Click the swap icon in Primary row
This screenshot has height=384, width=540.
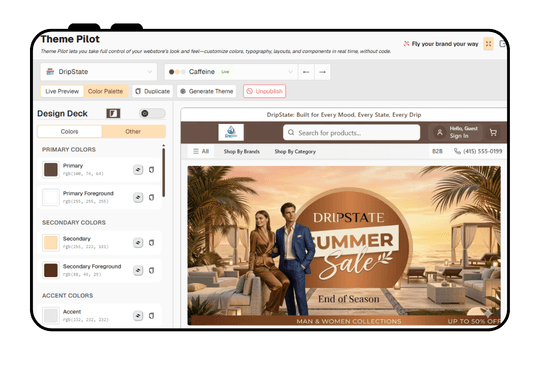tap(138, 170)
